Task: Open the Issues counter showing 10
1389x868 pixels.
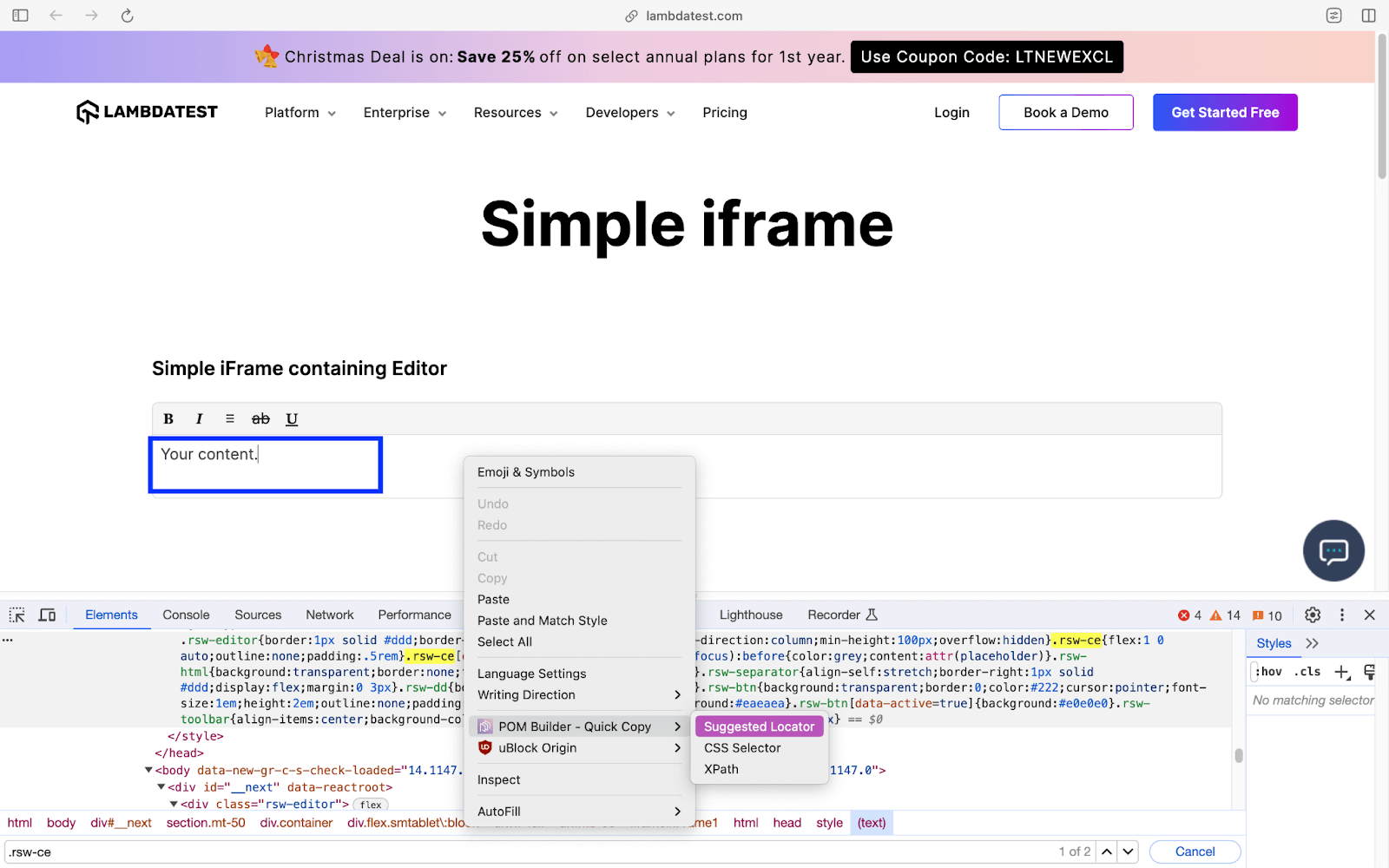Action: [x=1261, y=615]
